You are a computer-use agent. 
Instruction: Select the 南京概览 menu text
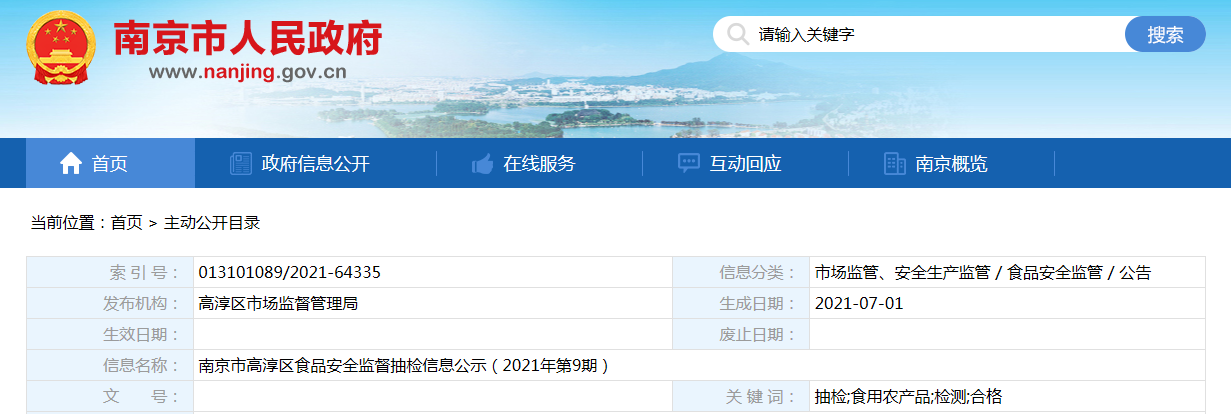point(951,164)
